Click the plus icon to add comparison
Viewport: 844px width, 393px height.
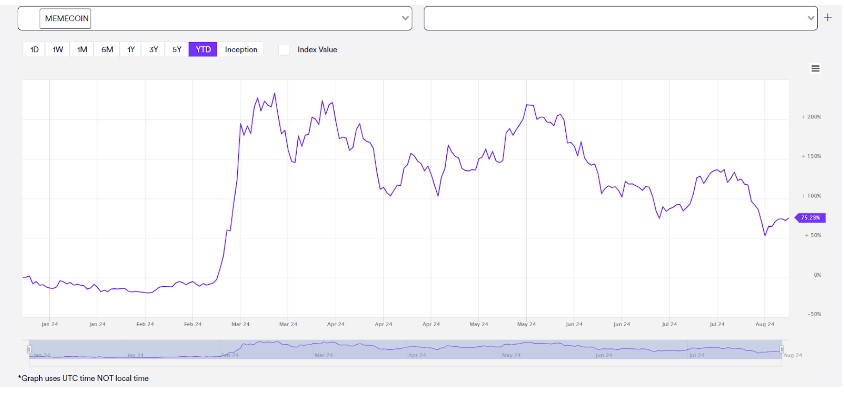pyautogui.click(x=828, y=18)
